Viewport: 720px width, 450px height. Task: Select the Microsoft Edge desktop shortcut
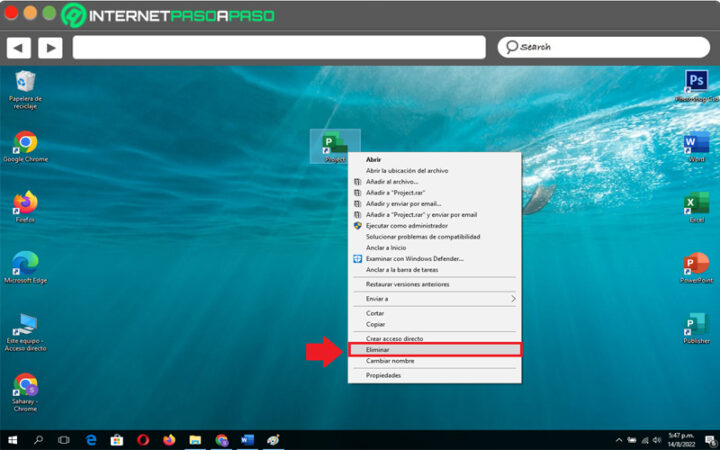(25, 268)
